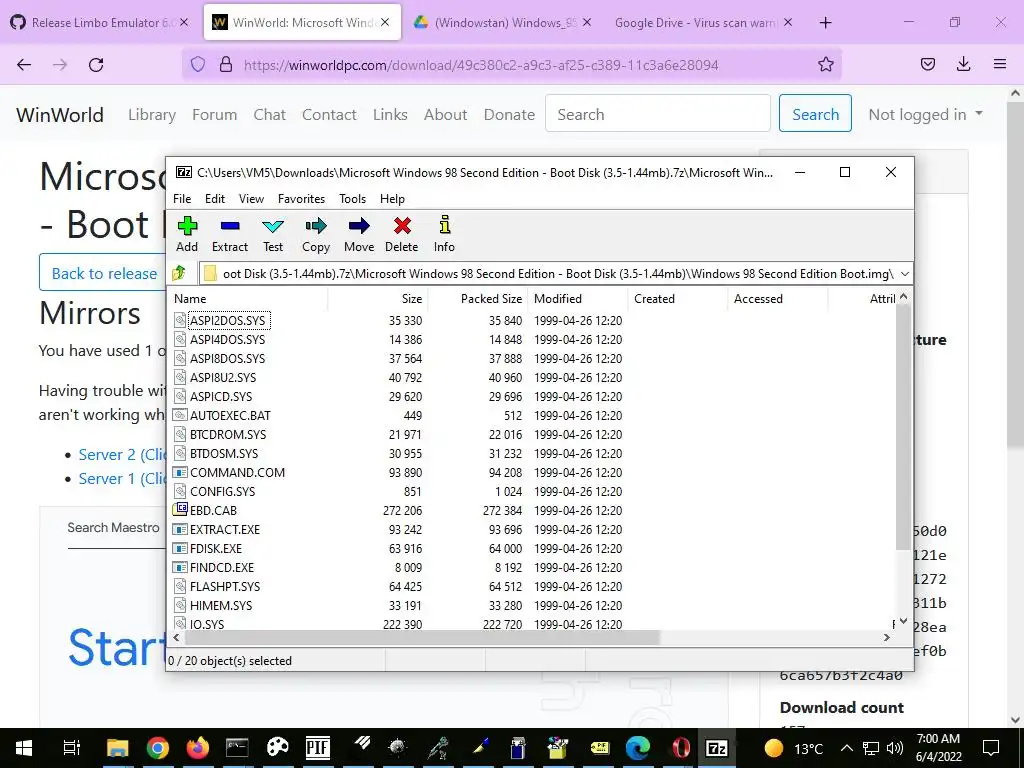Select the CONFIG.SYS file
1024x768 pixels.
(223, 491)
